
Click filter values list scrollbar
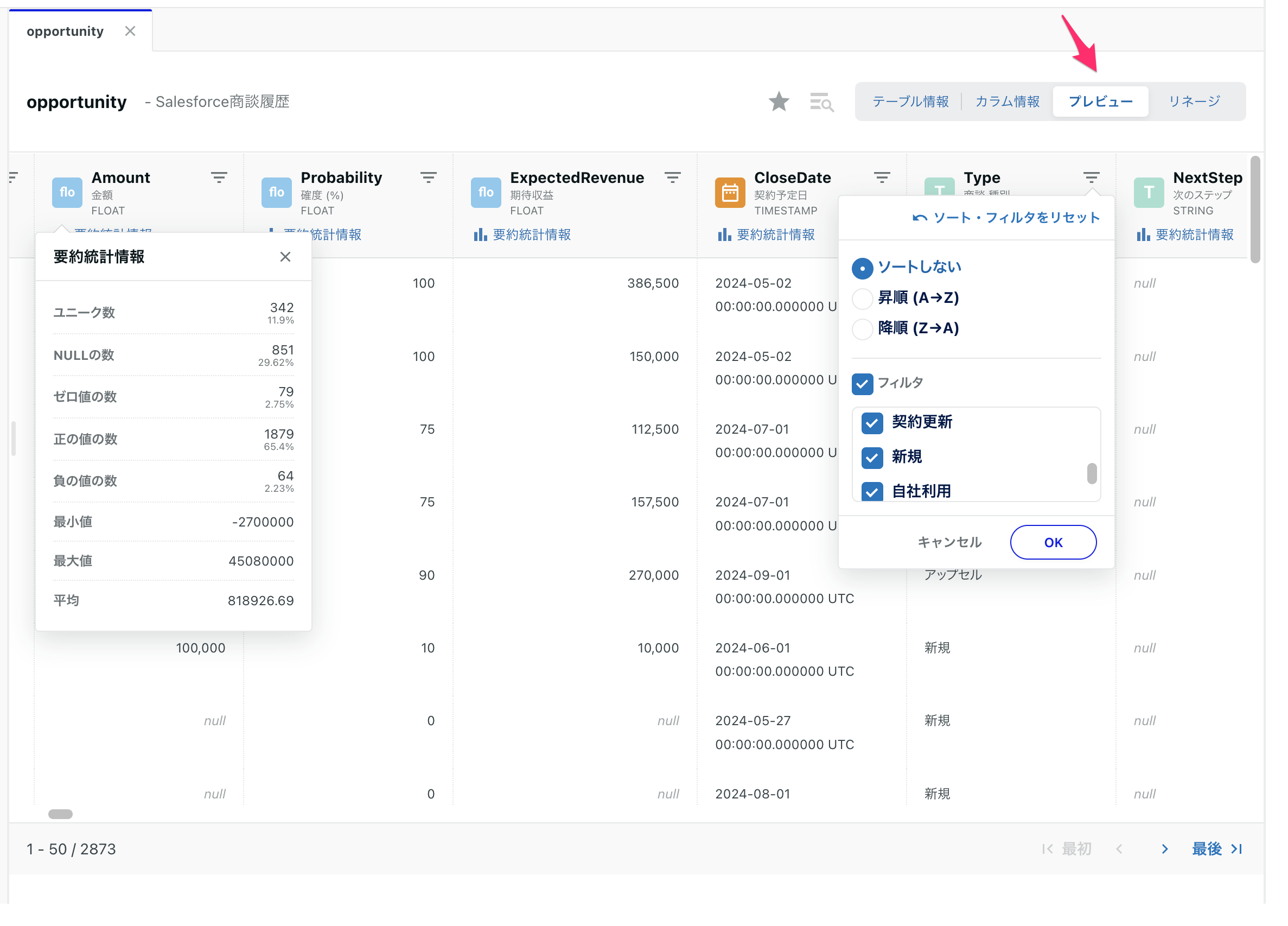click(1091, 473)
